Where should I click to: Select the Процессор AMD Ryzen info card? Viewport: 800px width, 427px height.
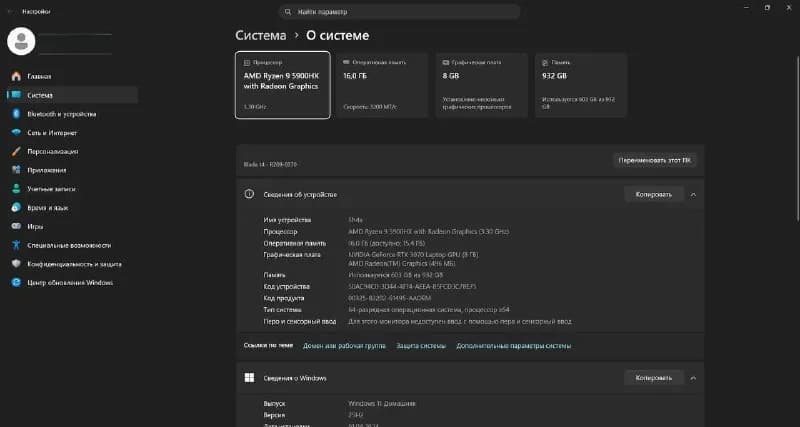tap(283, 85)
